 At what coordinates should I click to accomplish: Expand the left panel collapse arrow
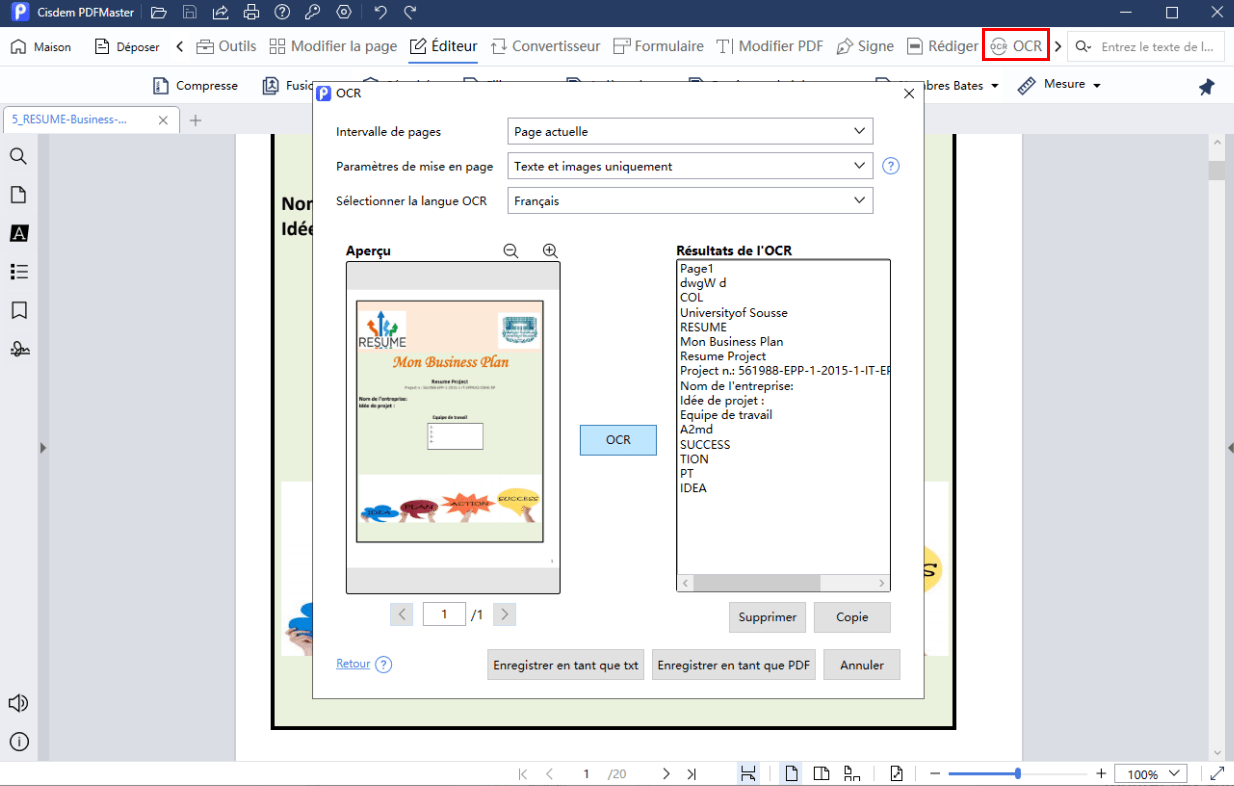(x=43, y=448)
